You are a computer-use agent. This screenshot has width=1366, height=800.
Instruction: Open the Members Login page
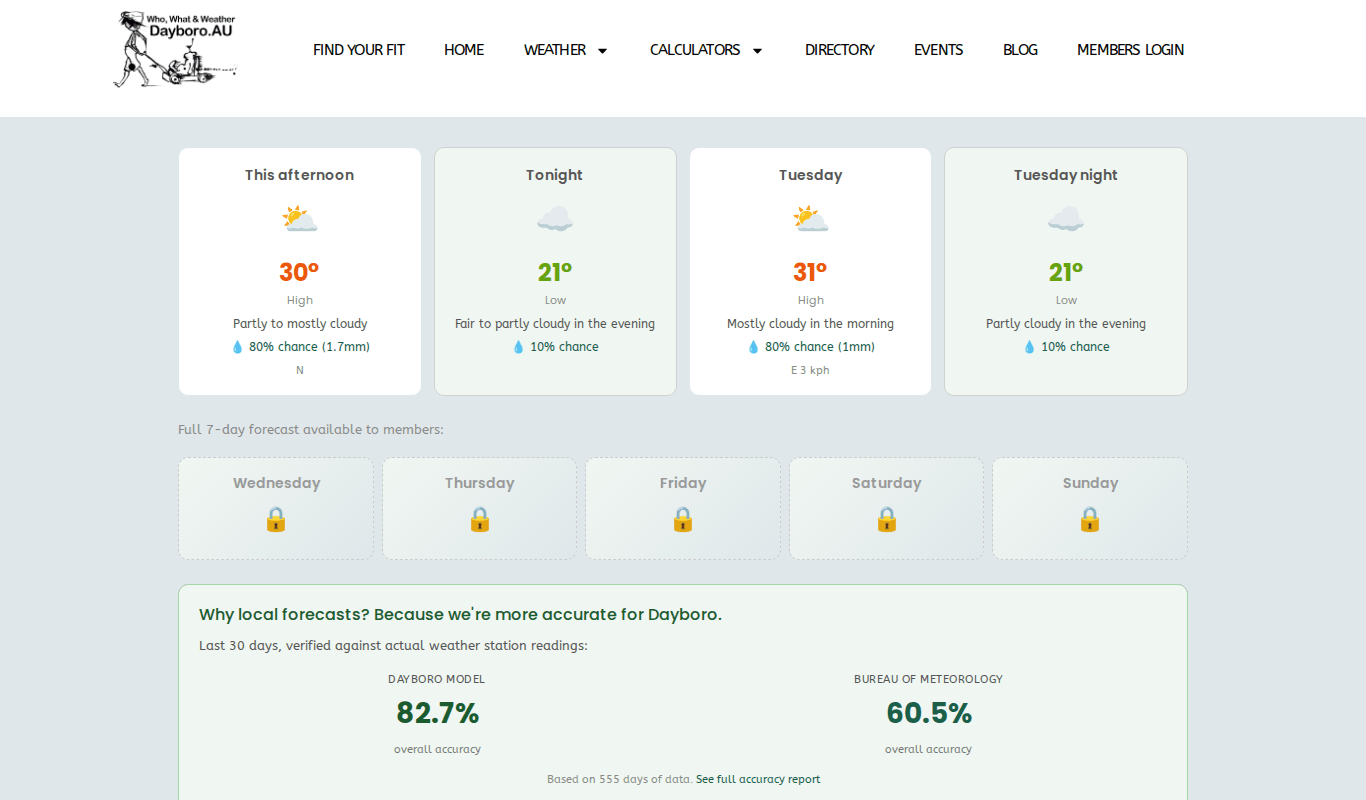pos(1130,50)
